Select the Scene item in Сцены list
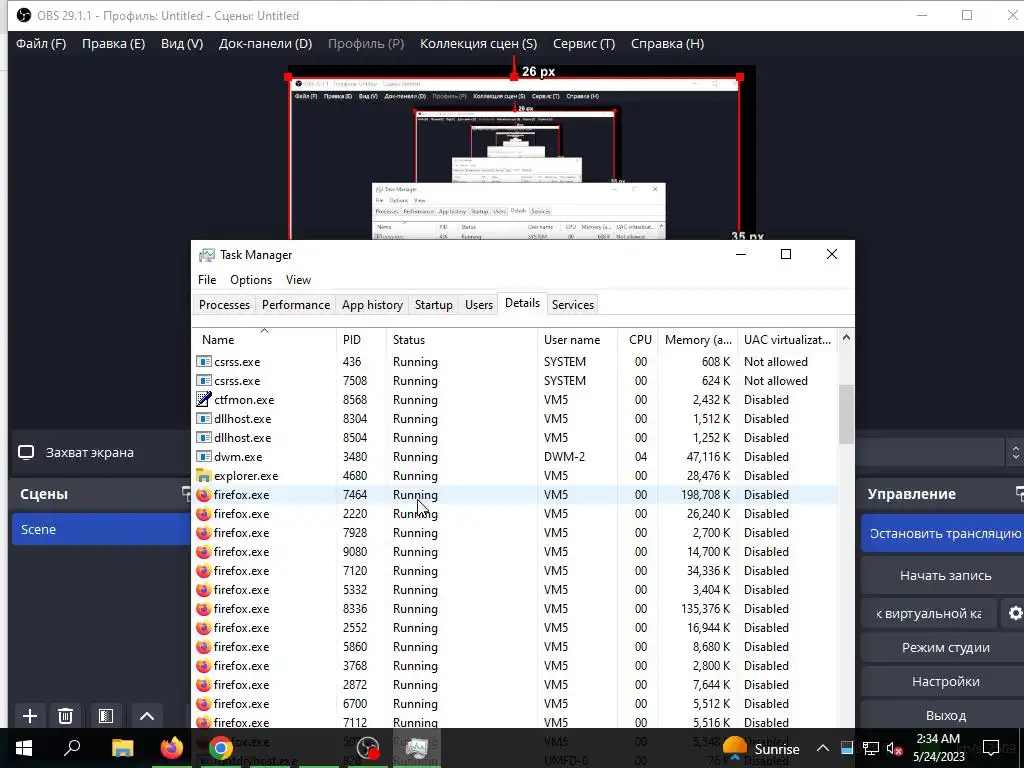Image resolution: width=1024 pixels, height=768 pixels. (x=101, y=530)
